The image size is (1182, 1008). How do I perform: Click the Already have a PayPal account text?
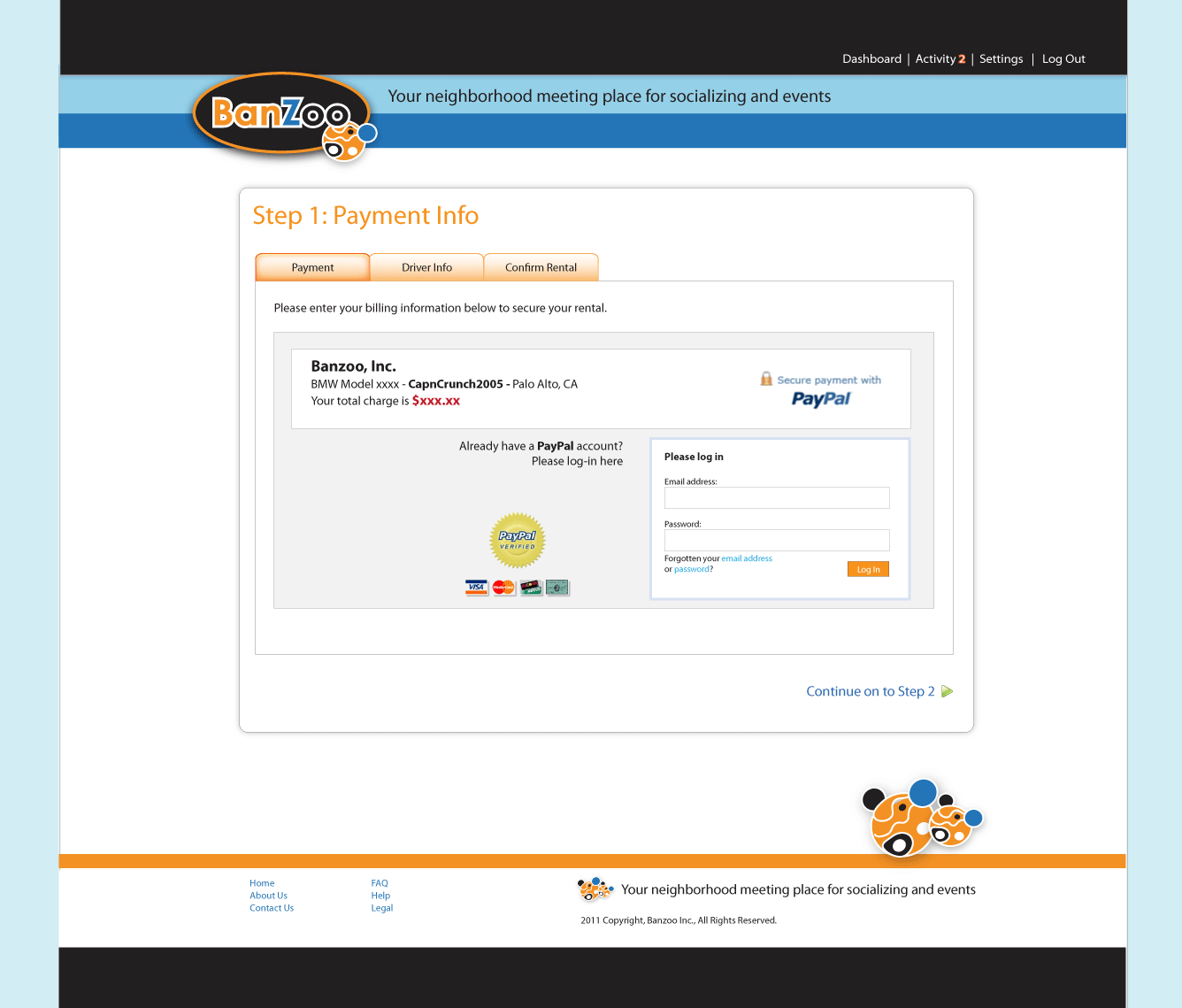(541, 446)
